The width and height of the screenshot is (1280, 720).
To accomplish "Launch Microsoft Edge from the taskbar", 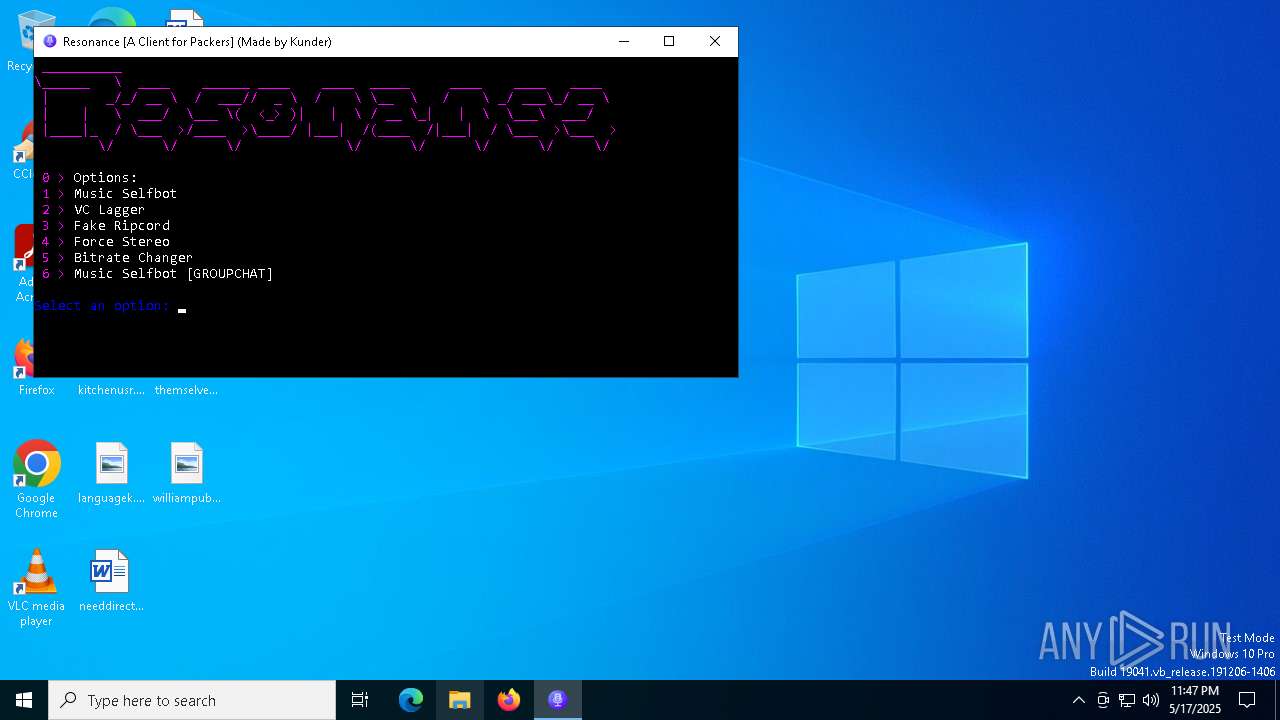I will click(x=411, y=700).
